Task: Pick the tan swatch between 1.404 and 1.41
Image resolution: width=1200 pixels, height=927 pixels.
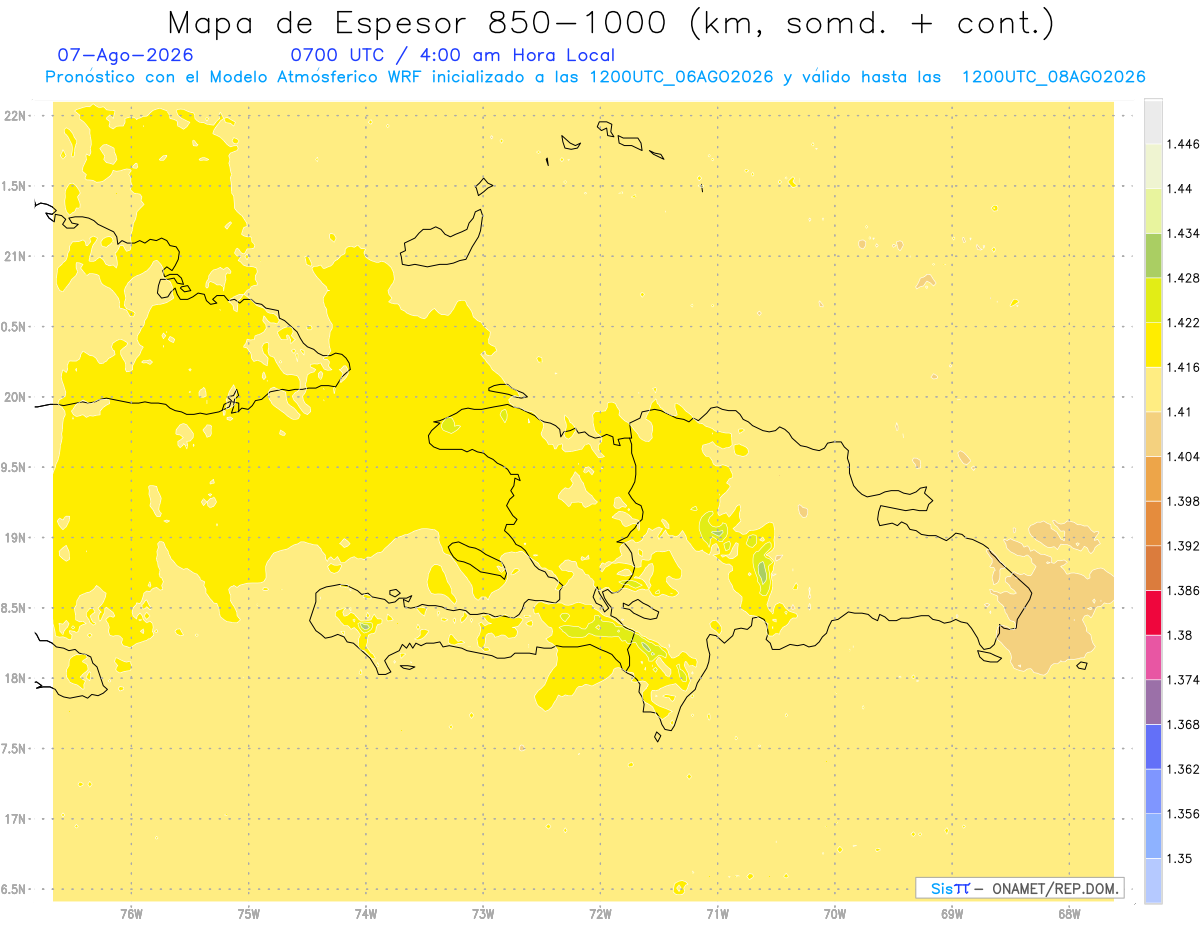Action: (1153, 434)
